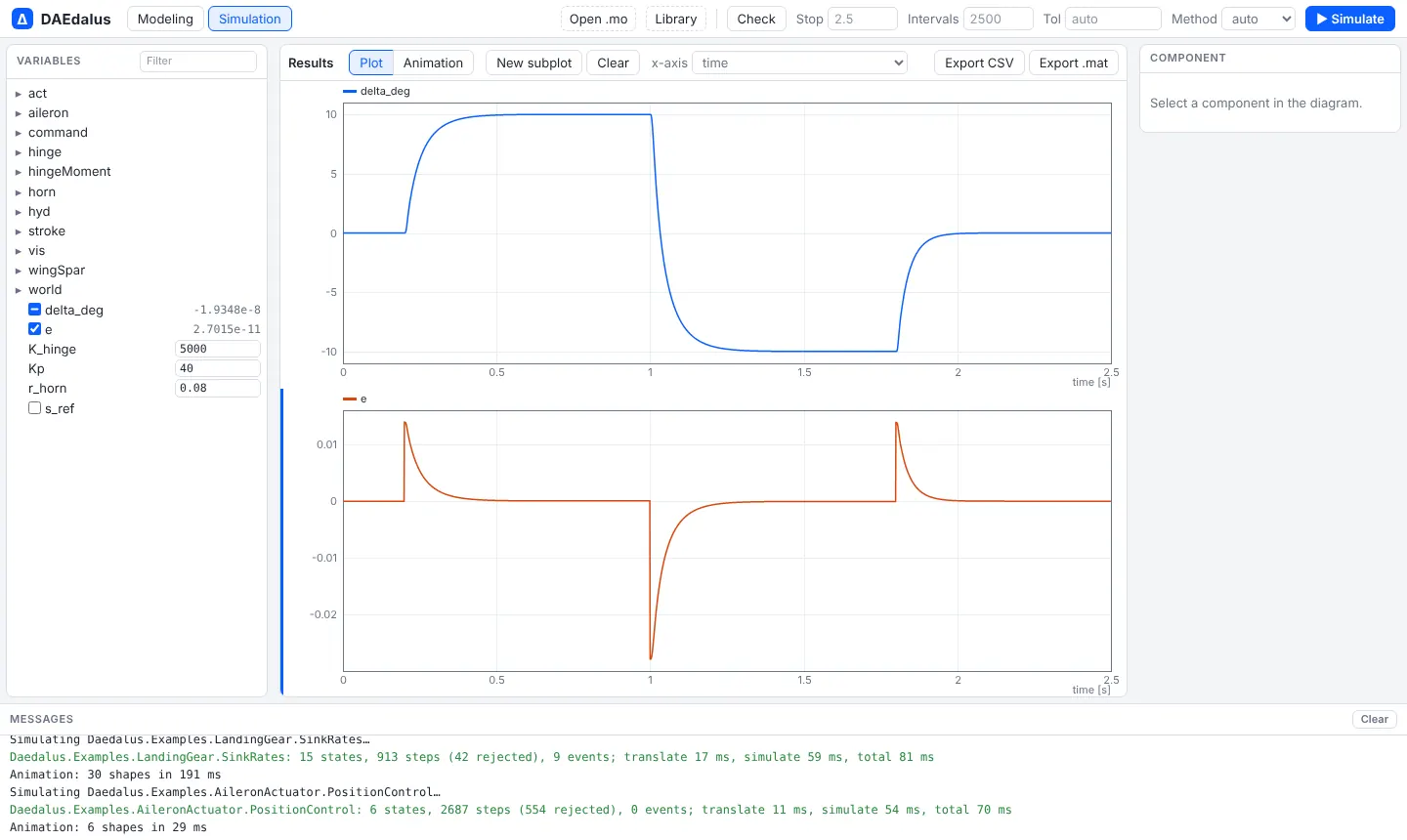Expand the world variable group
Viewport: 1407px width, 840px height.
coord(19,290)
